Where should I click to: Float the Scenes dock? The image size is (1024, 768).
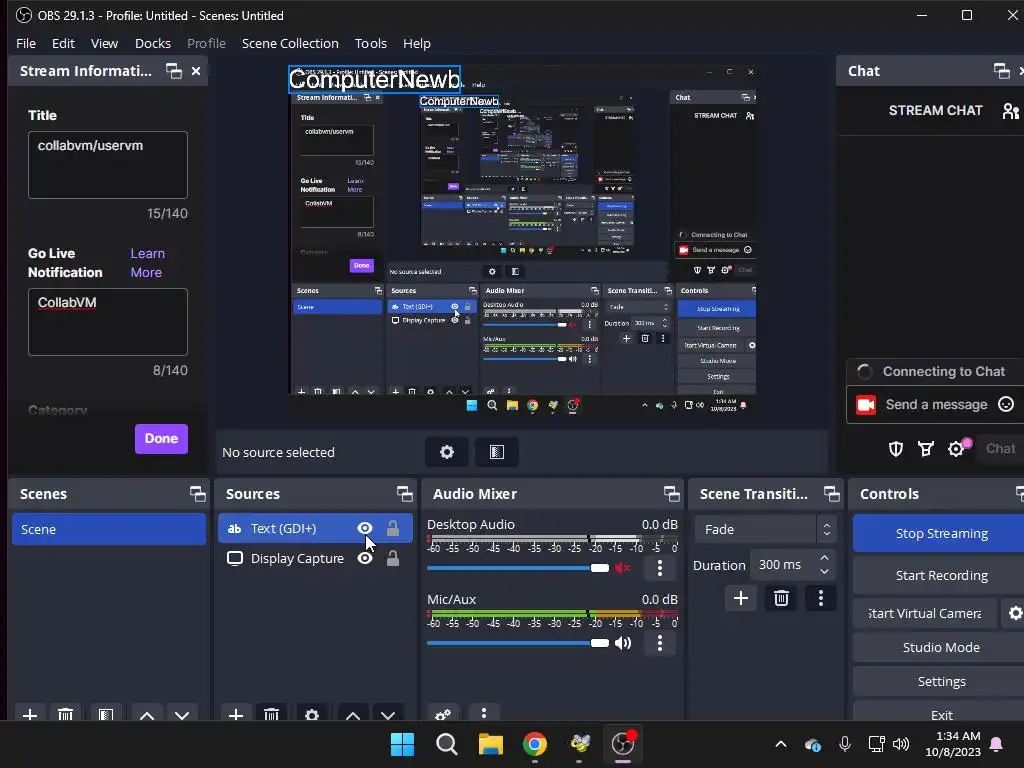(x=198, y=494)
